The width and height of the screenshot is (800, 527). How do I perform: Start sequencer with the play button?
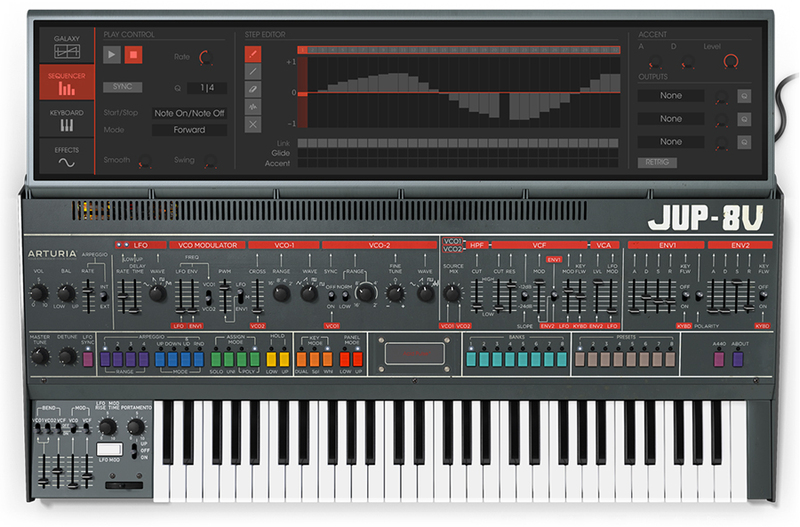coord(112,55)
